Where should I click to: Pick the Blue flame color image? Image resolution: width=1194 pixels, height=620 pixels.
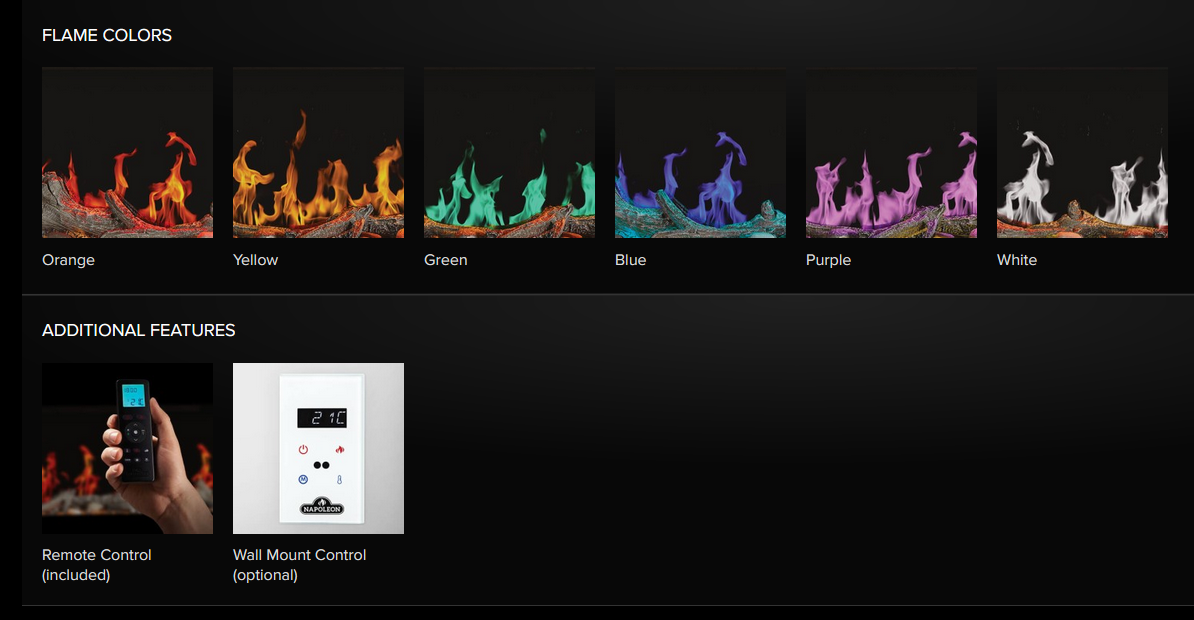point(700,152)
